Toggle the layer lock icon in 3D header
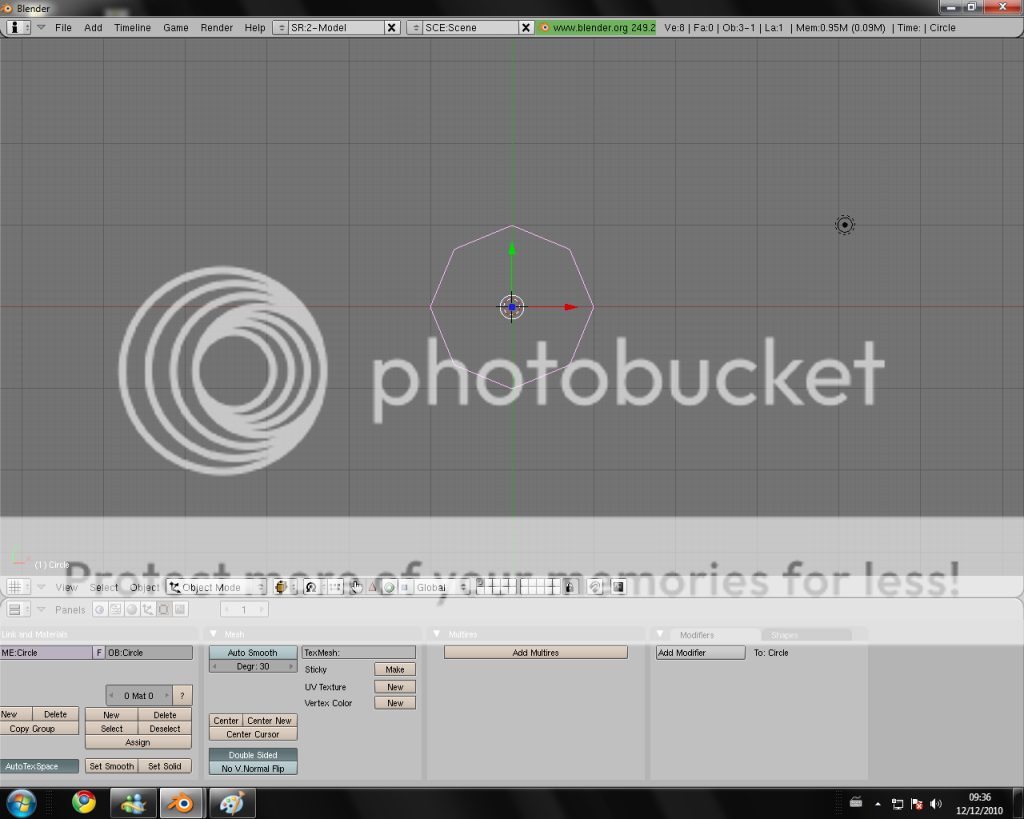The height and width of the screenshot is (819, 1024). click(x=570, y=587)
